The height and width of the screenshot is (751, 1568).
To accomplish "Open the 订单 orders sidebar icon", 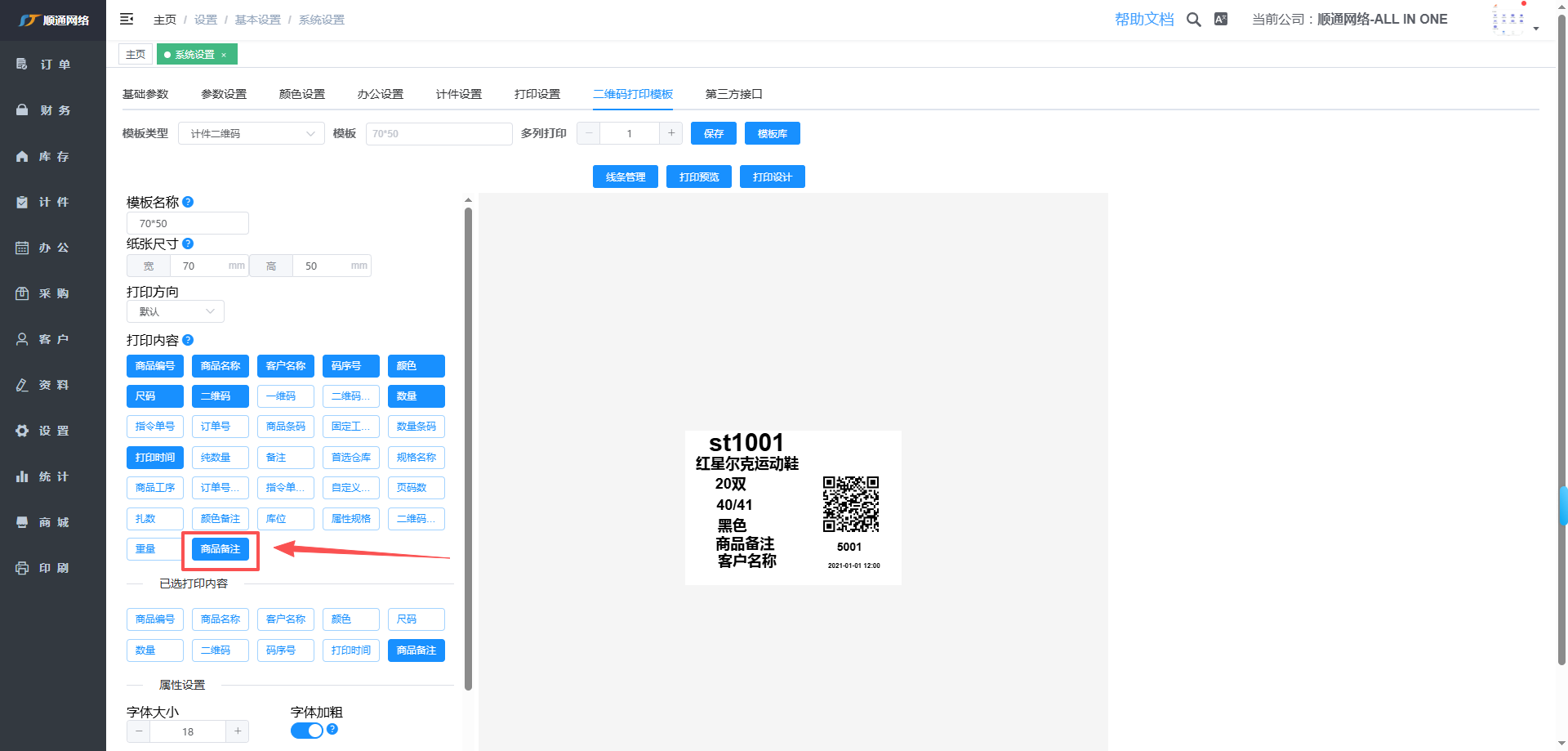I will [22, 65].
